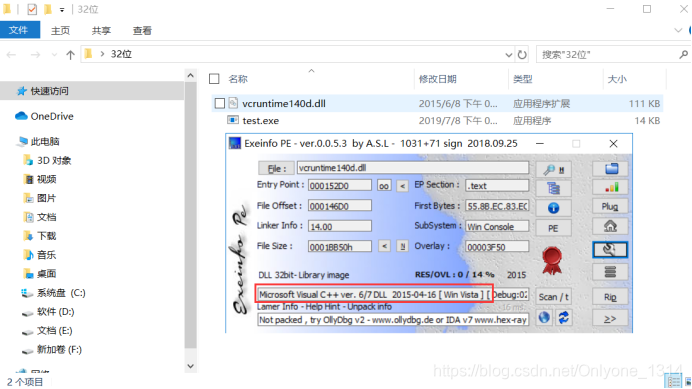Open the section viewer tree icon
Viewport: 692px width, 389px height.
(x=553, y=189)
